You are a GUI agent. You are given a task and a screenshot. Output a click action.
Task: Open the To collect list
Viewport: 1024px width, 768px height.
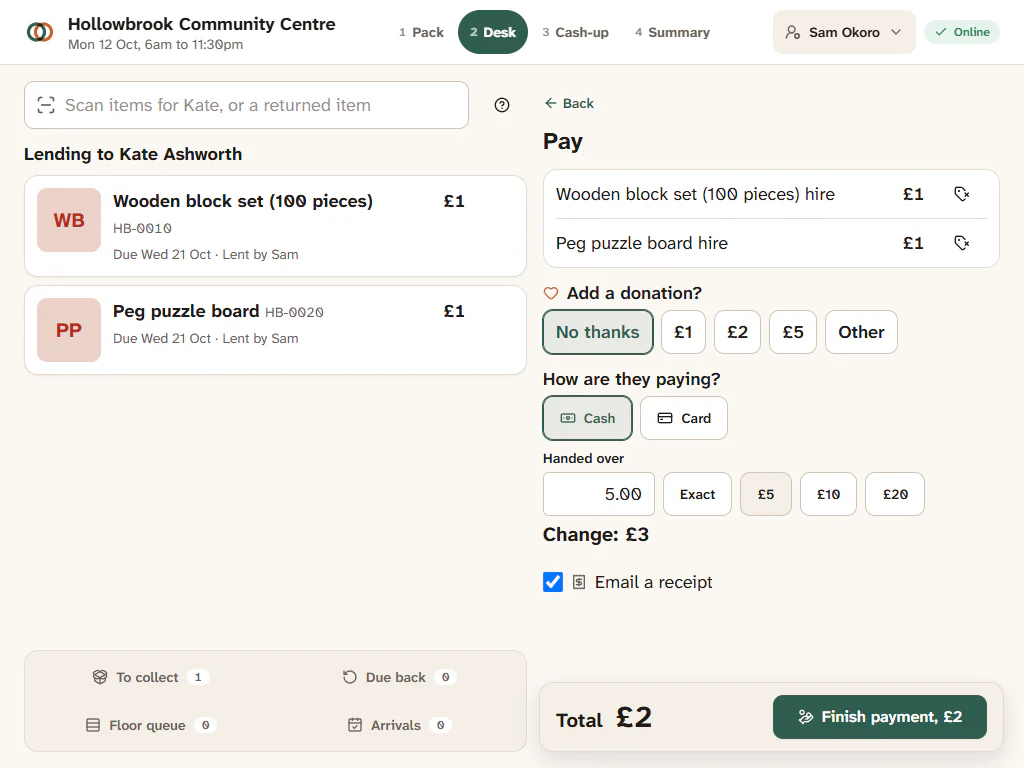pyautogui.click(x=150, y=677)
